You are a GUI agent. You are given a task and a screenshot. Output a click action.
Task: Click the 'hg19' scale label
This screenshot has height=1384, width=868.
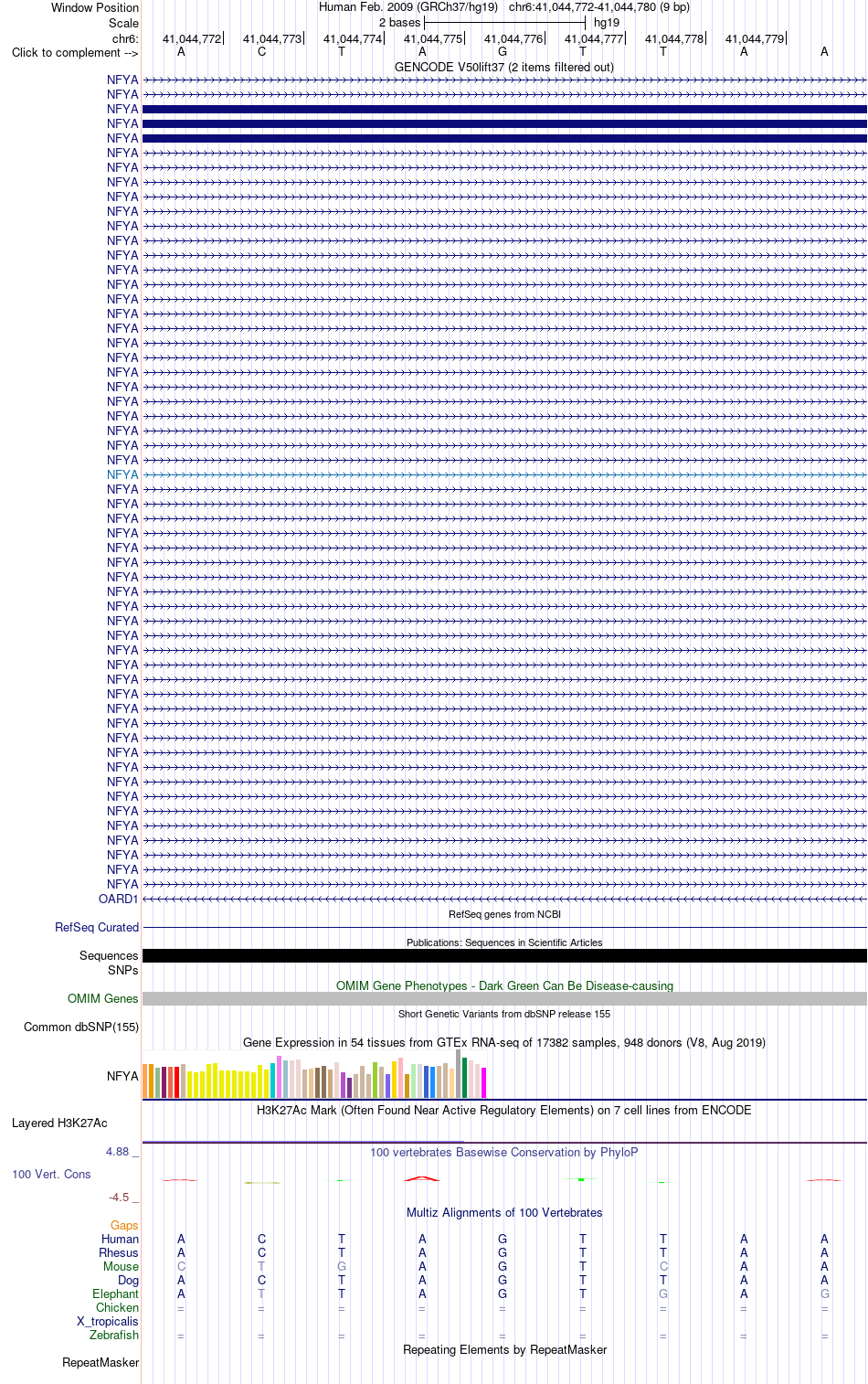[x=606, y=22]
